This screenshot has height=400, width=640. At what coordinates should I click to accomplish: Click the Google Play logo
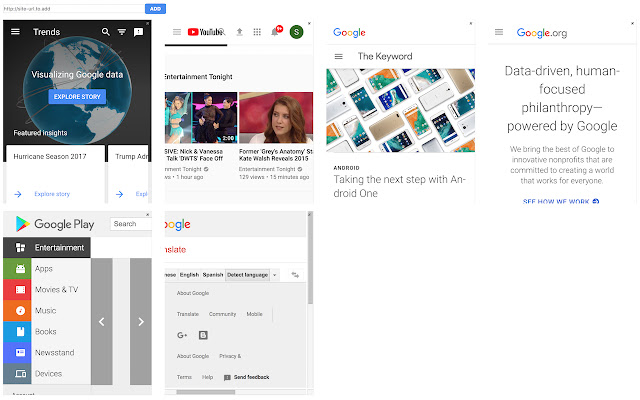pyautogui.click(x=55, y=224)
